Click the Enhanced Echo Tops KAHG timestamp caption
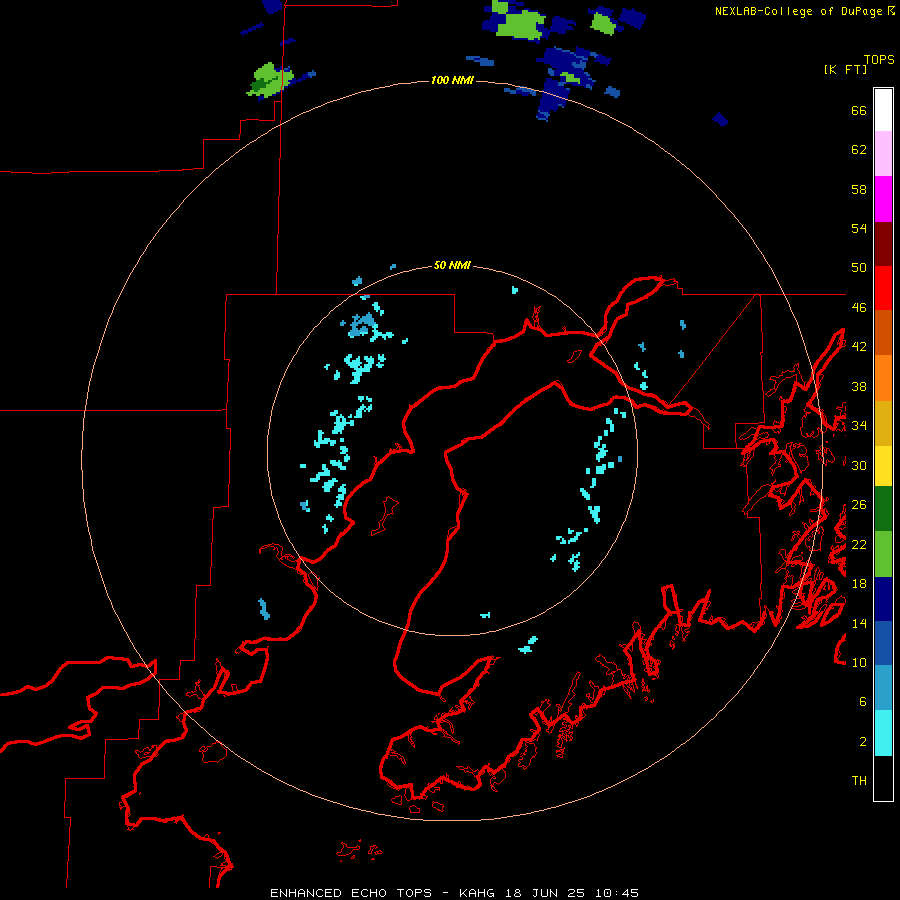Screen dimensions: 900x900 click(x=454, y=893)
